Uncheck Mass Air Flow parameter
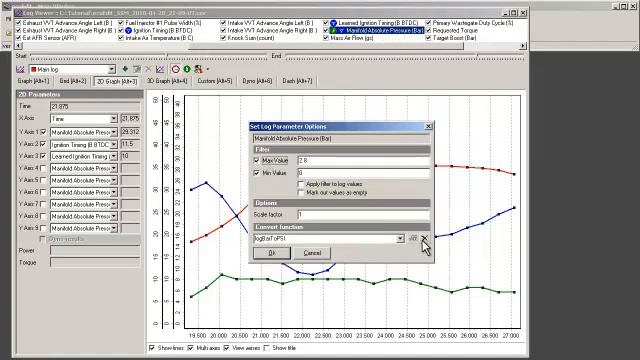This screenshot has height=360, width=640. pyautogui.click(x=326, y=38)
